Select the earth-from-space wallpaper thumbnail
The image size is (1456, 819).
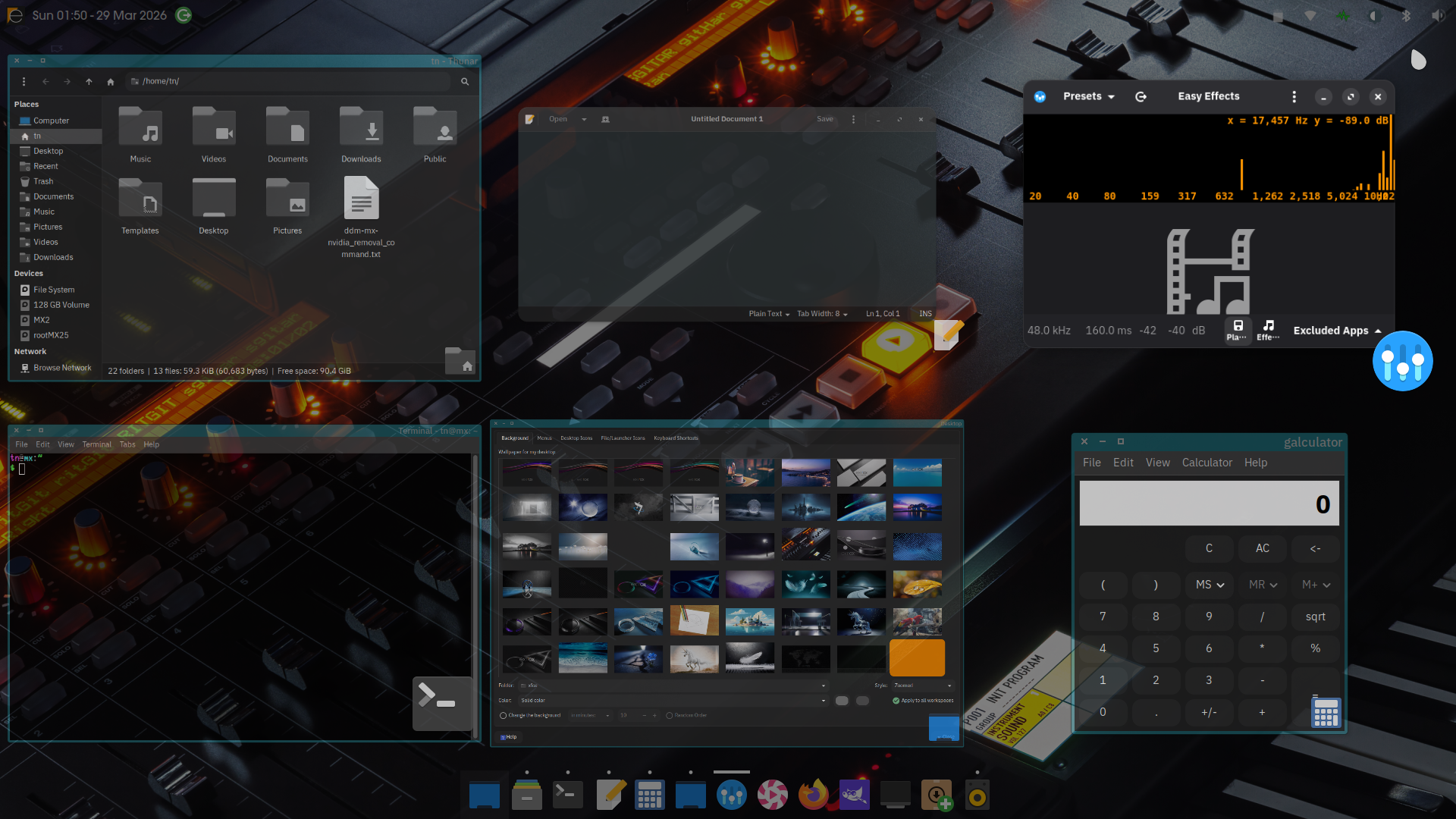(x=861, y=508)
